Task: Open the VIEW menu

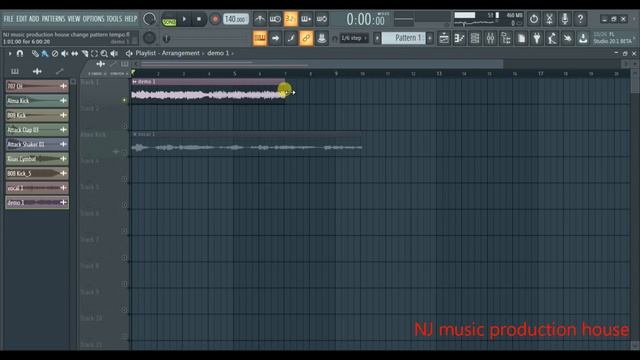Action: click(x=74, y=19)
